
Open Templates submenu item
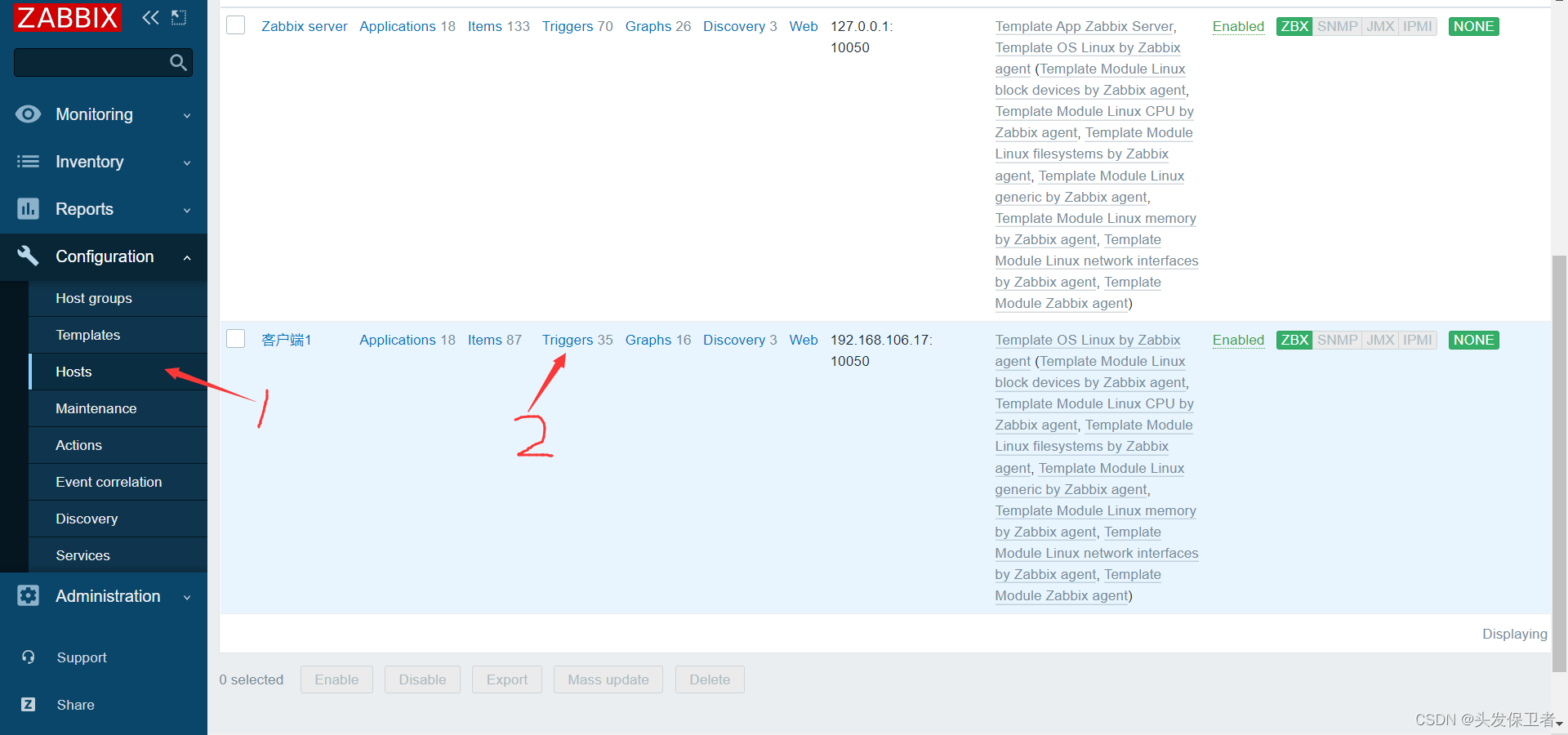[118, 335]
